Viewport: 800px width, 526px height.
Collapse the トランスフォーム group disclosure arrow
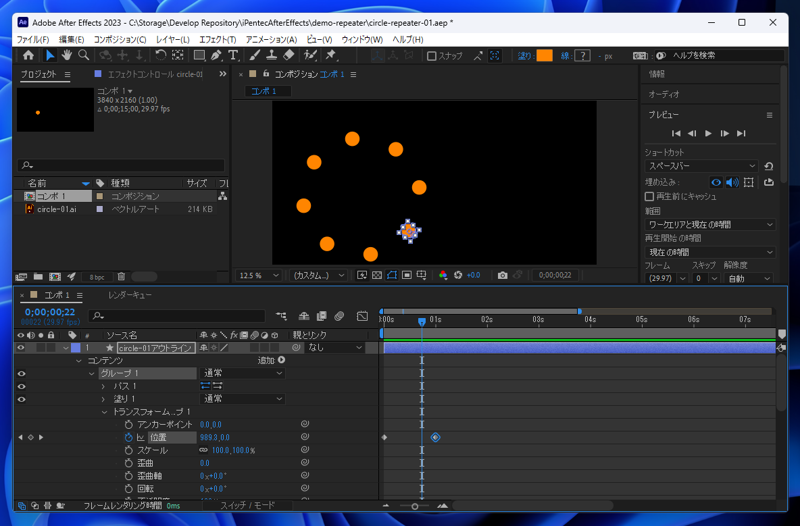[x=104, y=412]
